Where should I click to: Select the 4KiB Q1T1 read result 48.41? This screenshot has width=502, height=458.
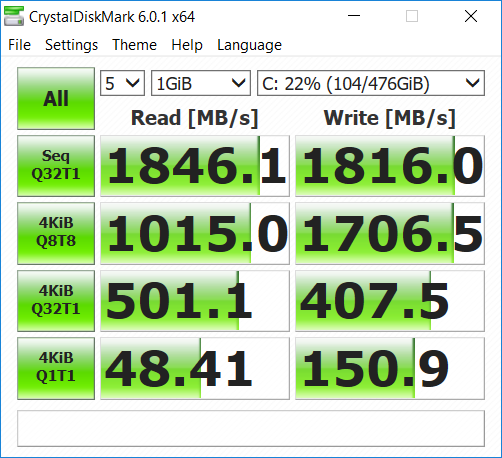tap(195, 368)
